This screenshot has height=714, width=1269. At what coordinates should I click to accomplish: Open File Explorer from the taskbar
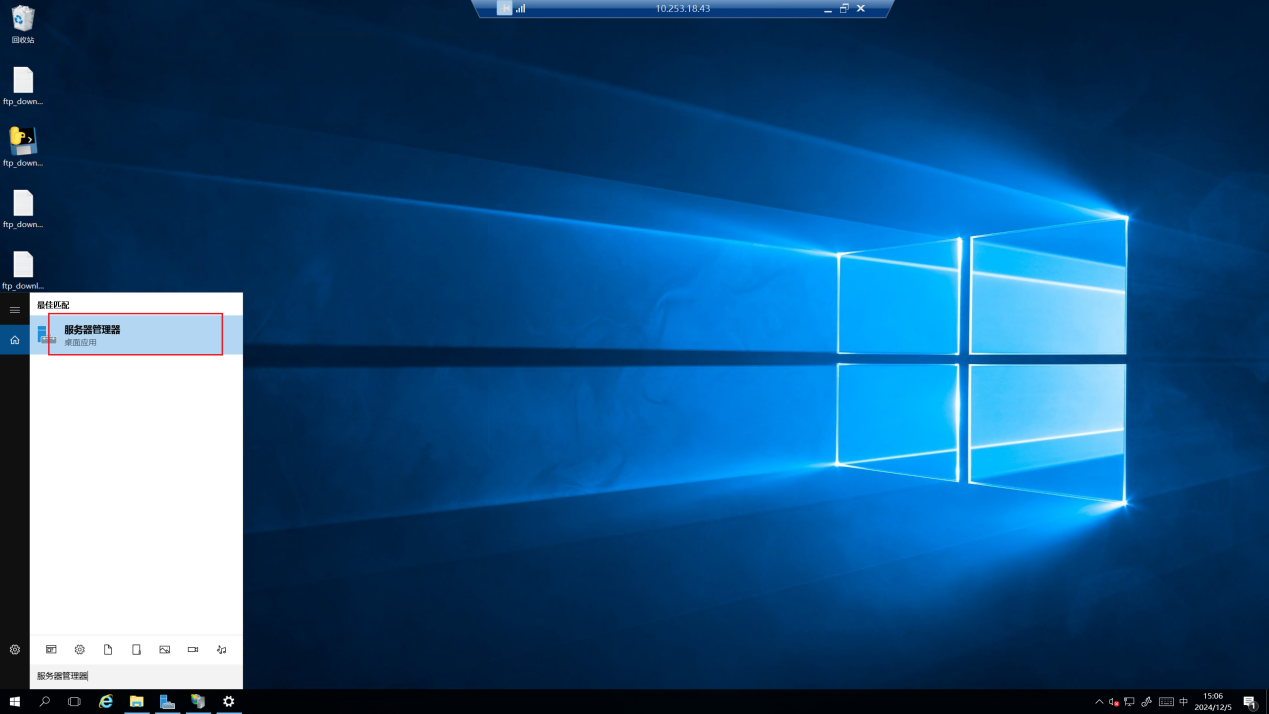(x=136, y=702)
